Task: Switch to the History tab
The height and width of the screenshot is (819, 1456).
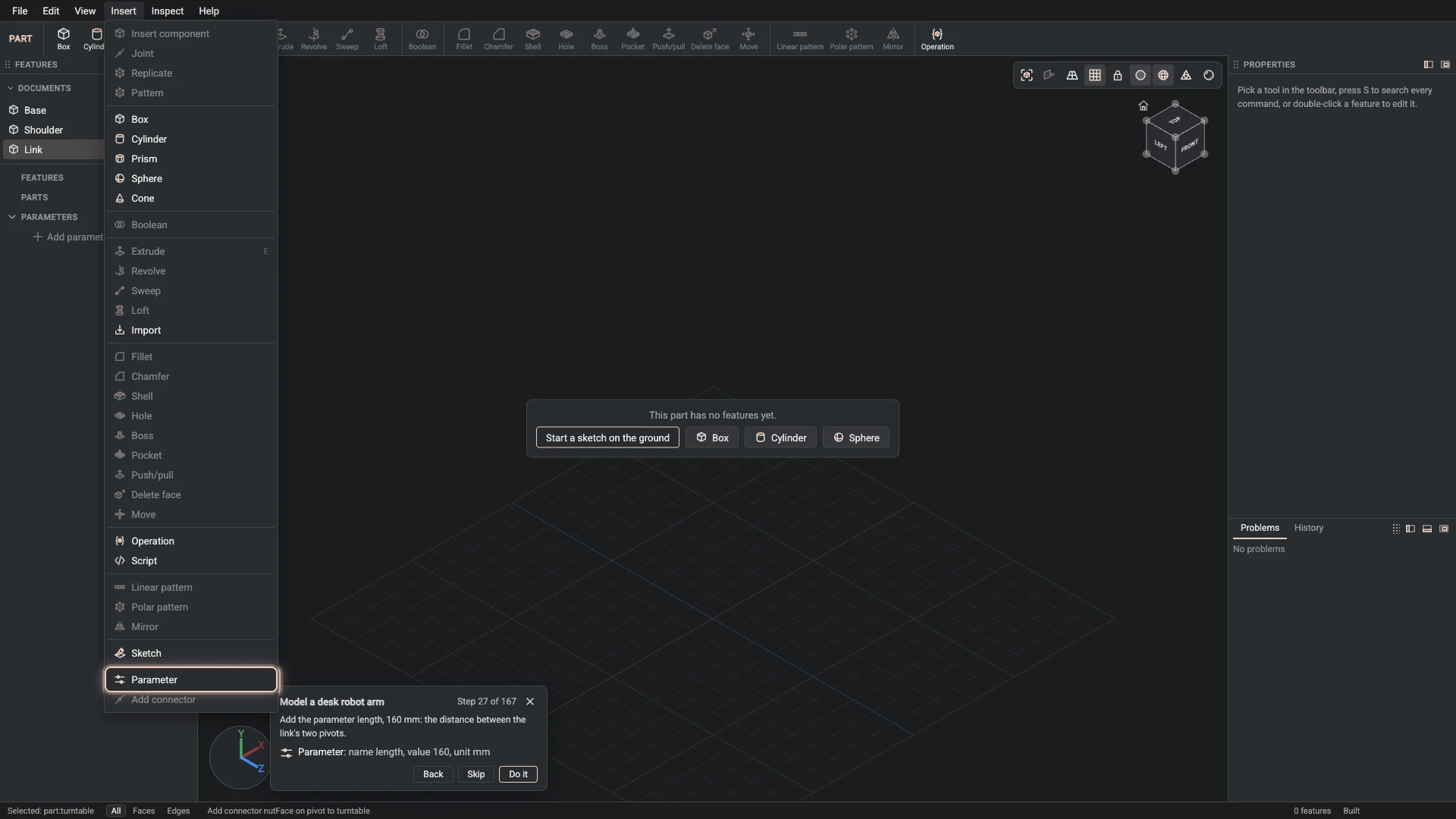Action: [1309, 528]
